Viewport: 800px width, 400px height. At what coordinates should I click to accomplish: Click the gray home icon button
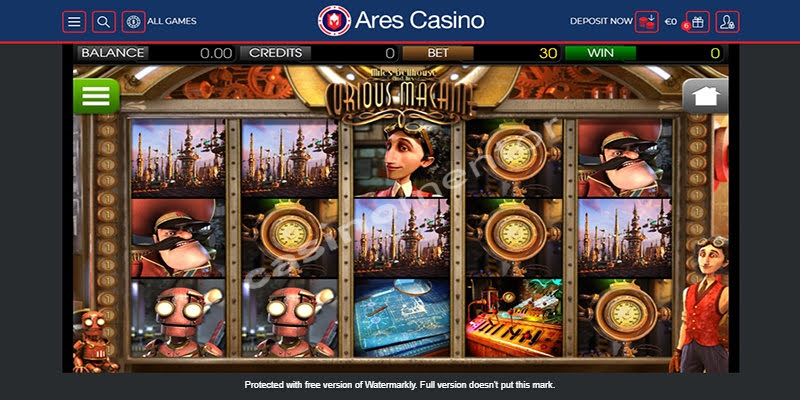click(x=705, y=95)
